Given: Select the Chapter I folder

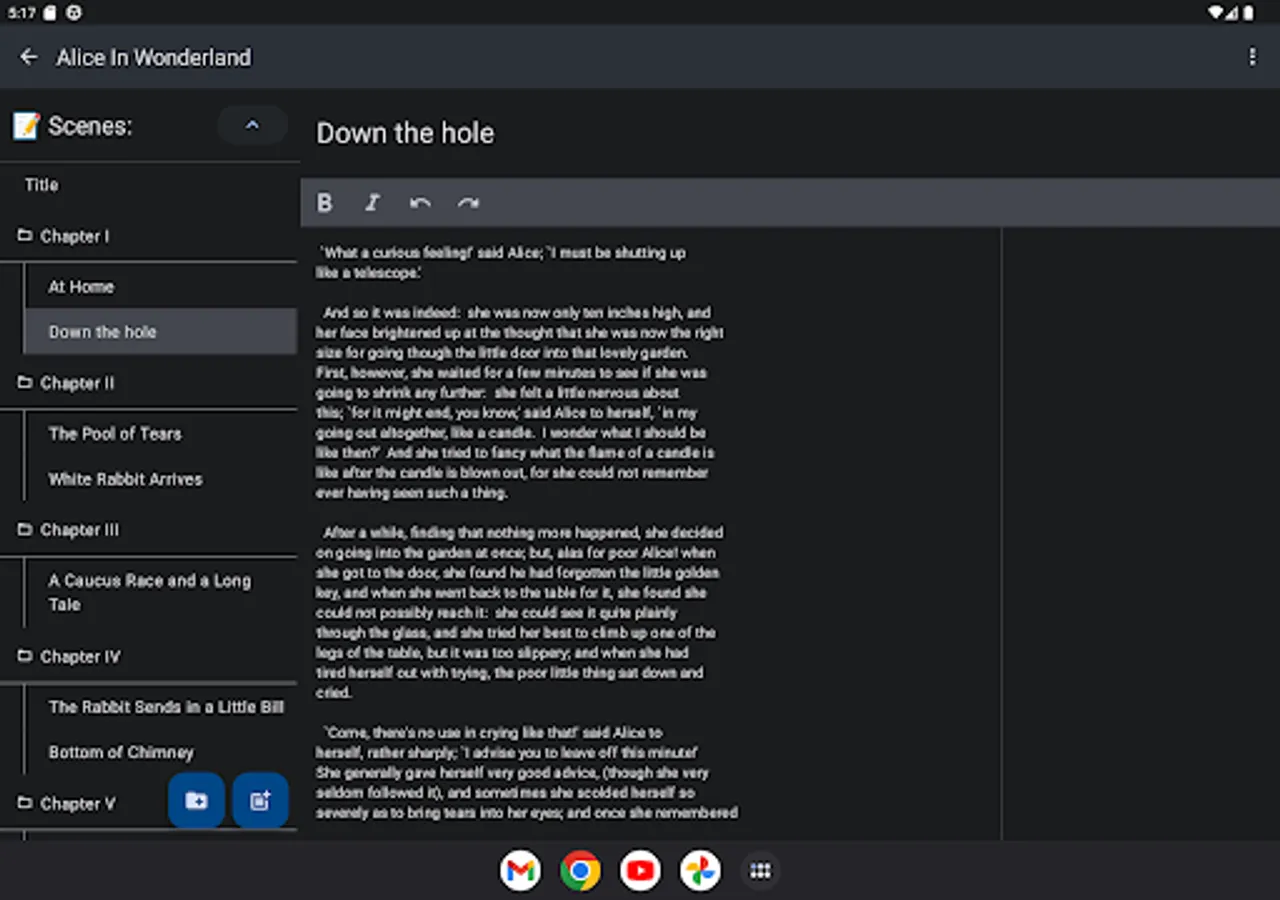Looking at the screenshot, I should [x=150, y=236].
